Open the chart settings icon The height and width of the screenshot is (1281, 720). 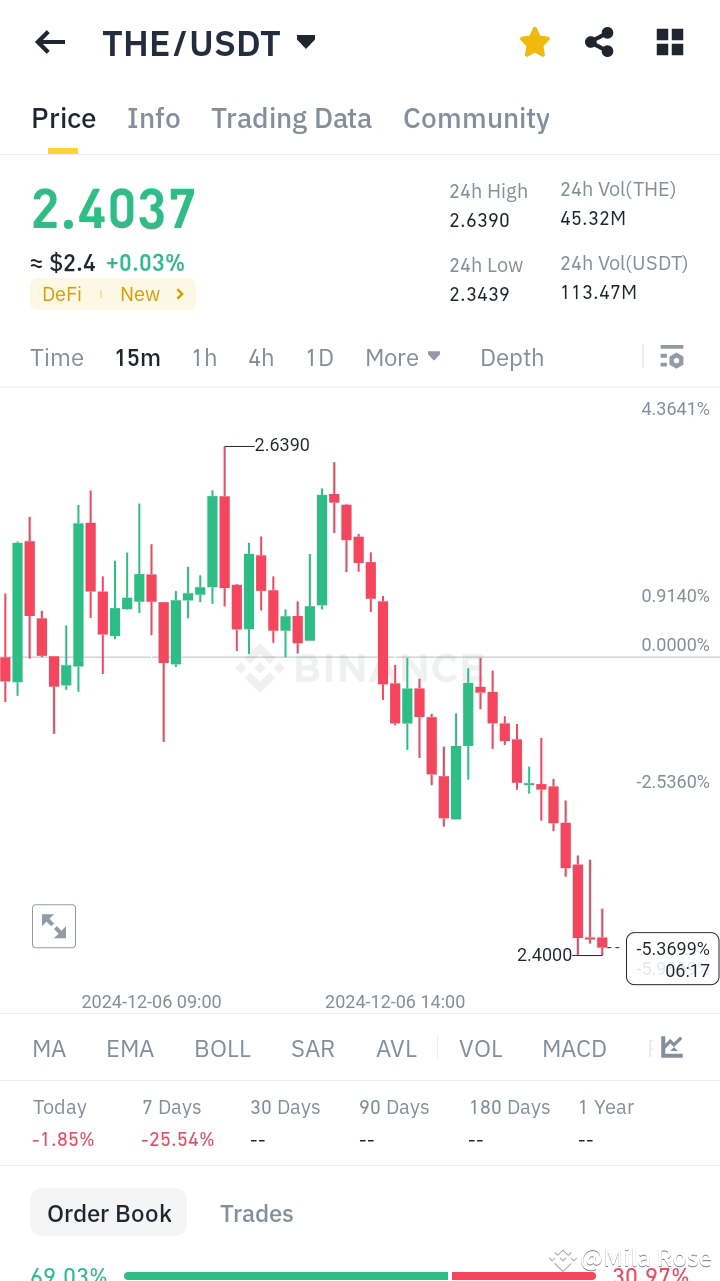coord(671,357)
